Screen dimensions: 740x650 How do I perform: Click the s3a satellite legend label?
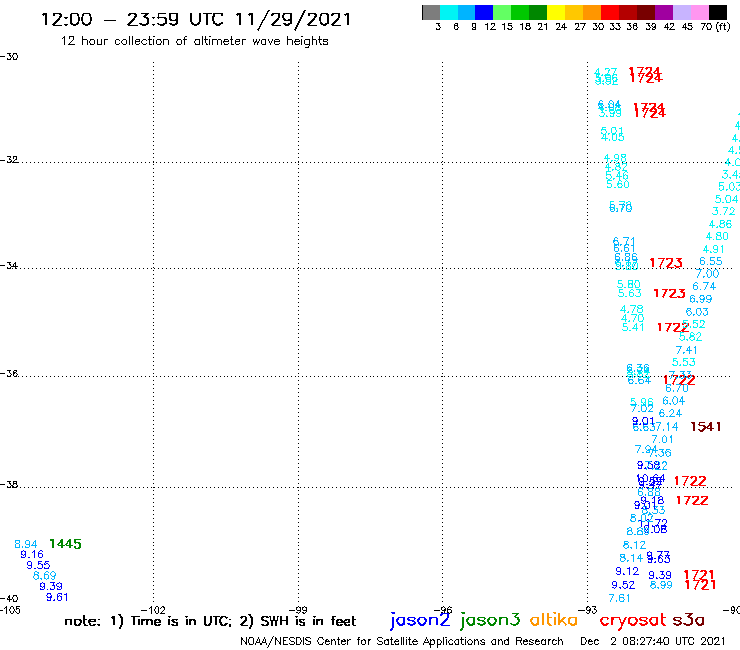(688, 621)
